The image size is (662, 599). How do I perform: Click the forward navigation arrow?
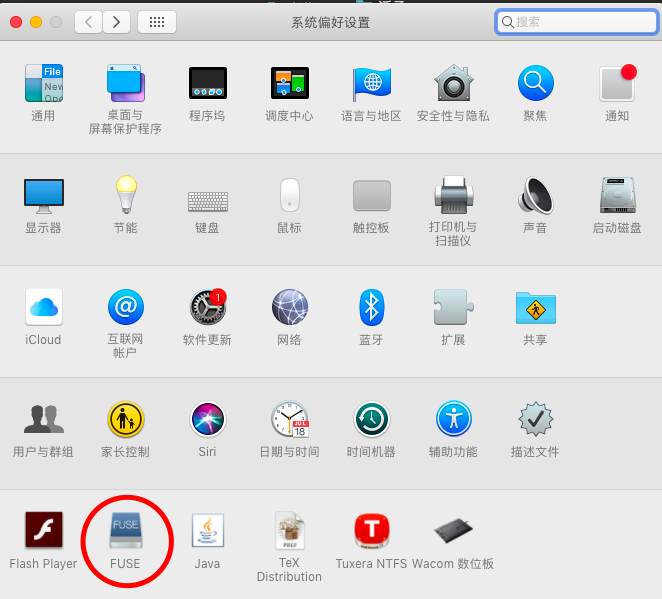[117, 21]
